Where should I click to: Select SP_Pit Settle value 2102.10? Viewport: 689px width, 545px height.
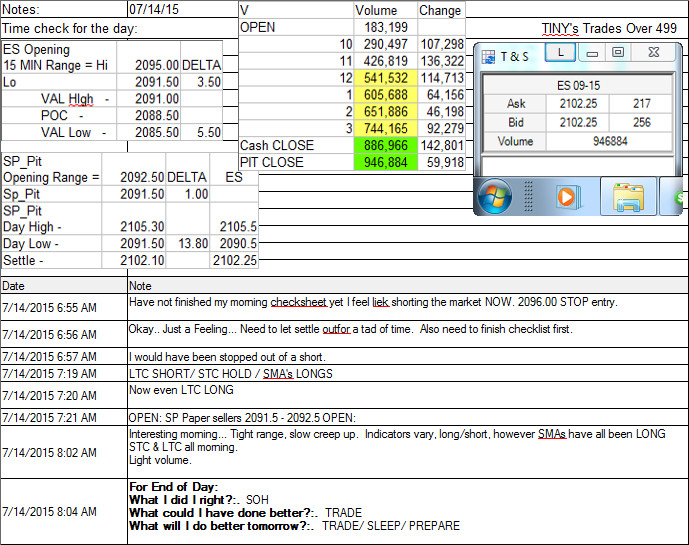(134, 260)
